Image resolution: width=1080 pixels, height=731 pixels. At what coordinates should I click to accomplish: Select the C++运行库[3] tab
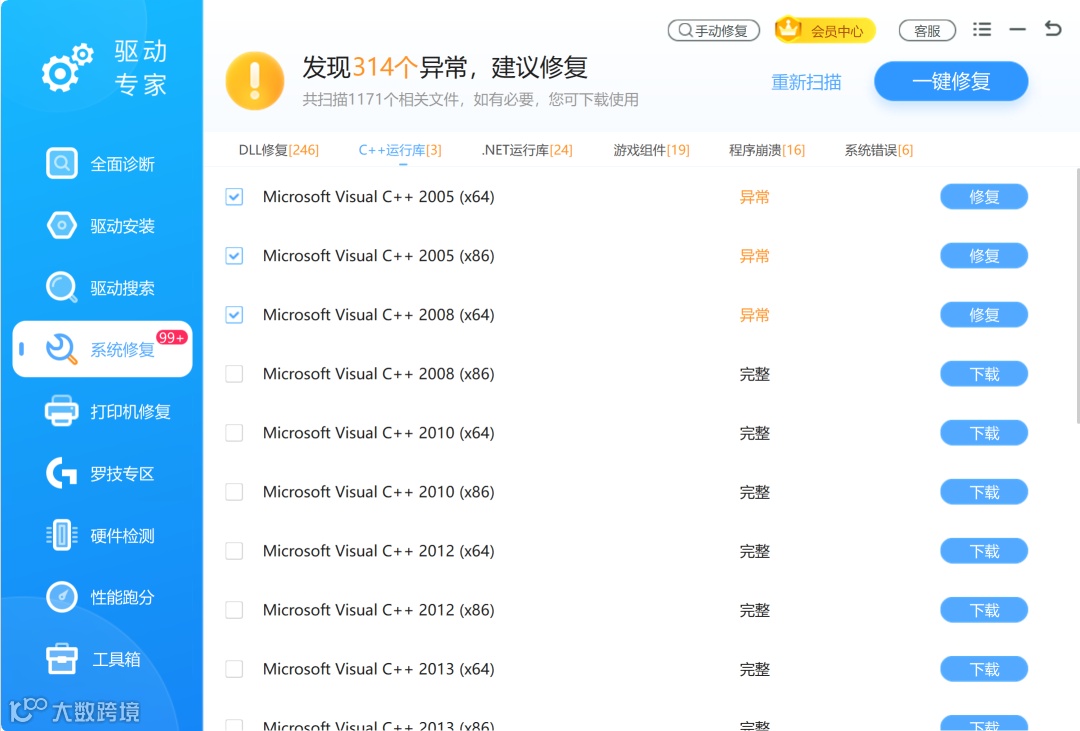coord(399,150)
